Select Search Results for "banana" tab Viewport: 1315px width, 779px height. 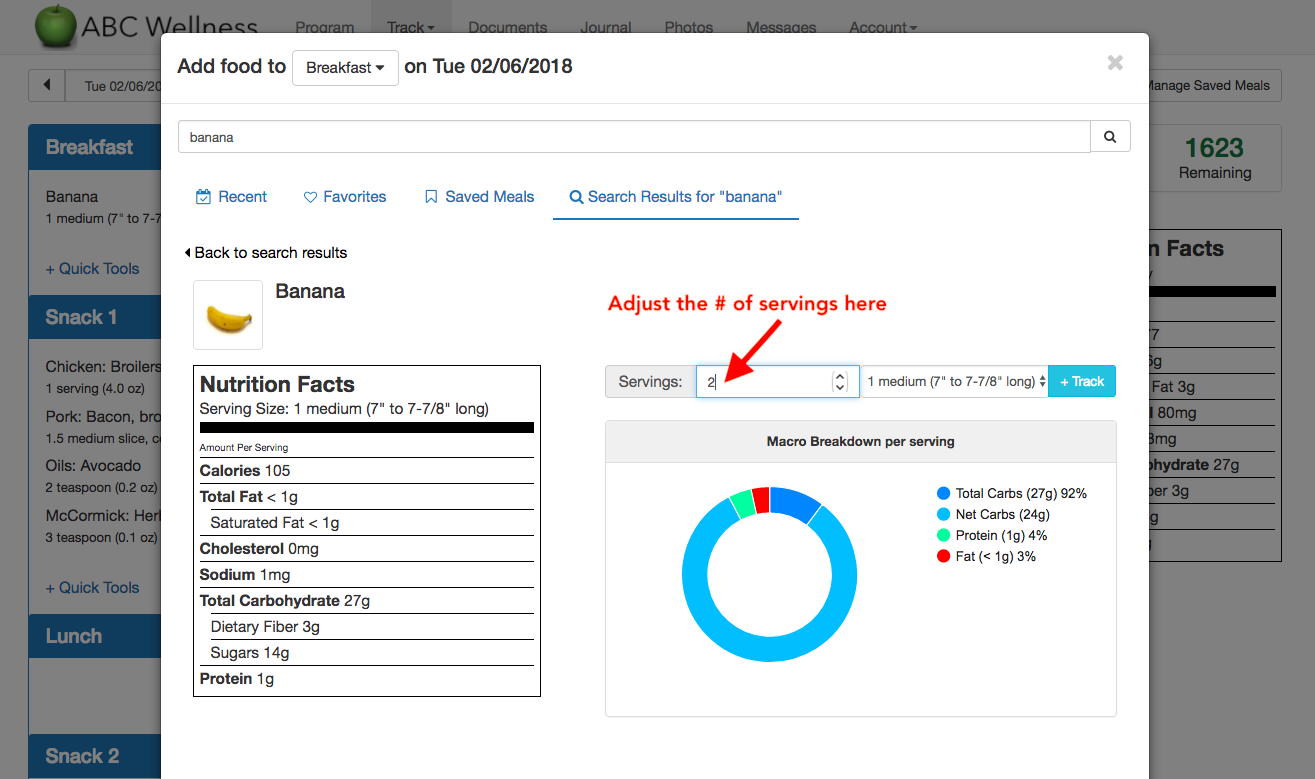click(x=675, y=197)
